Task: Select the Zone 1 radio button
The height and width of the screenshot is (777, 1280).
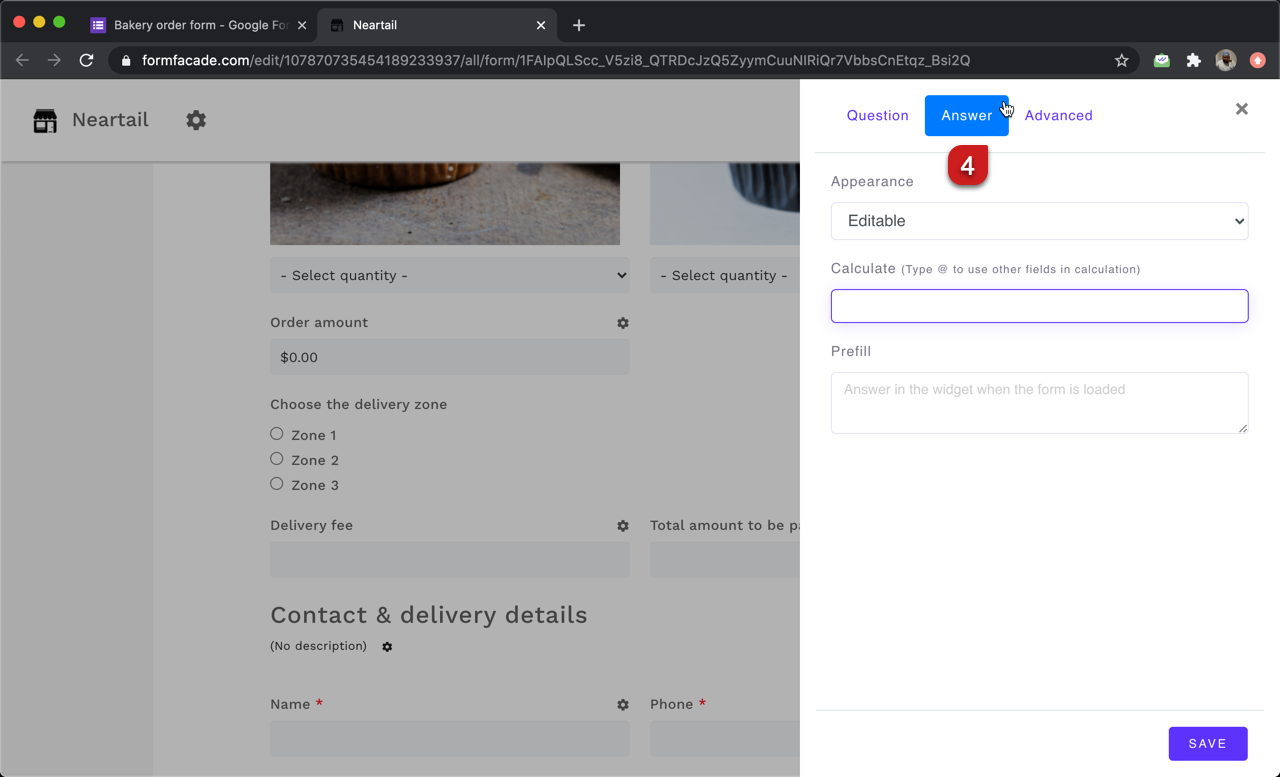Action: (x=276, y=433)
